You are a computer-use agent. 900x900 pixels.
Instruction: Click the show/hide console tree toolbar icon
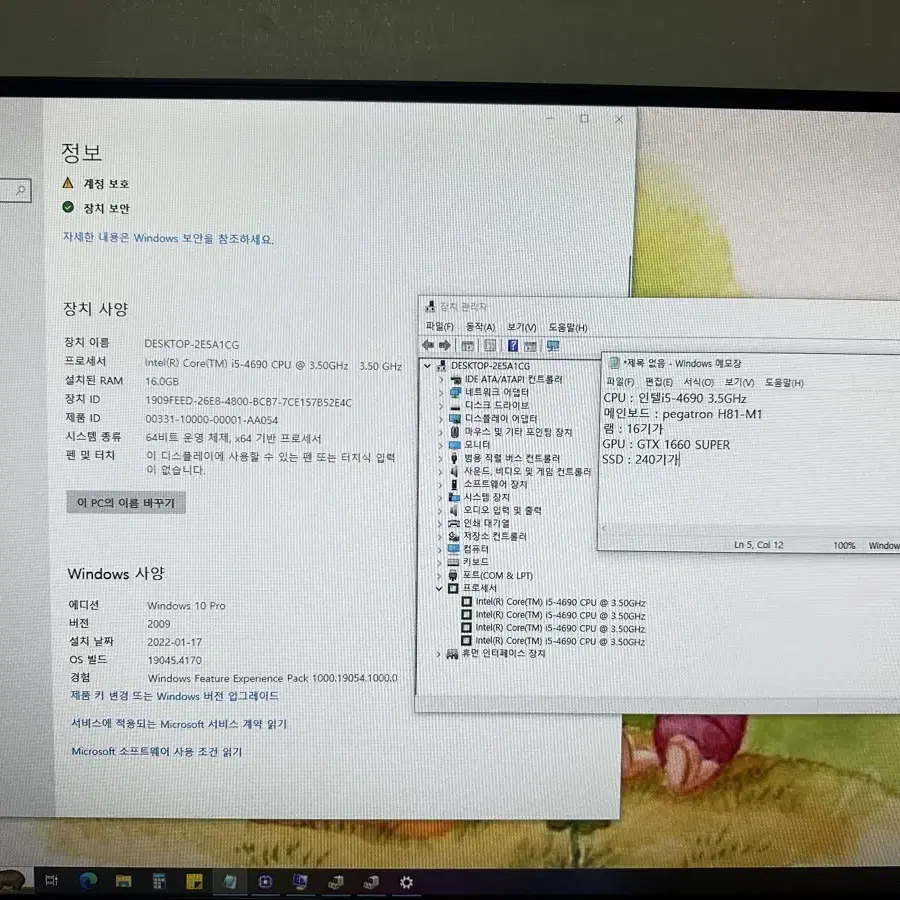point(468,346)
